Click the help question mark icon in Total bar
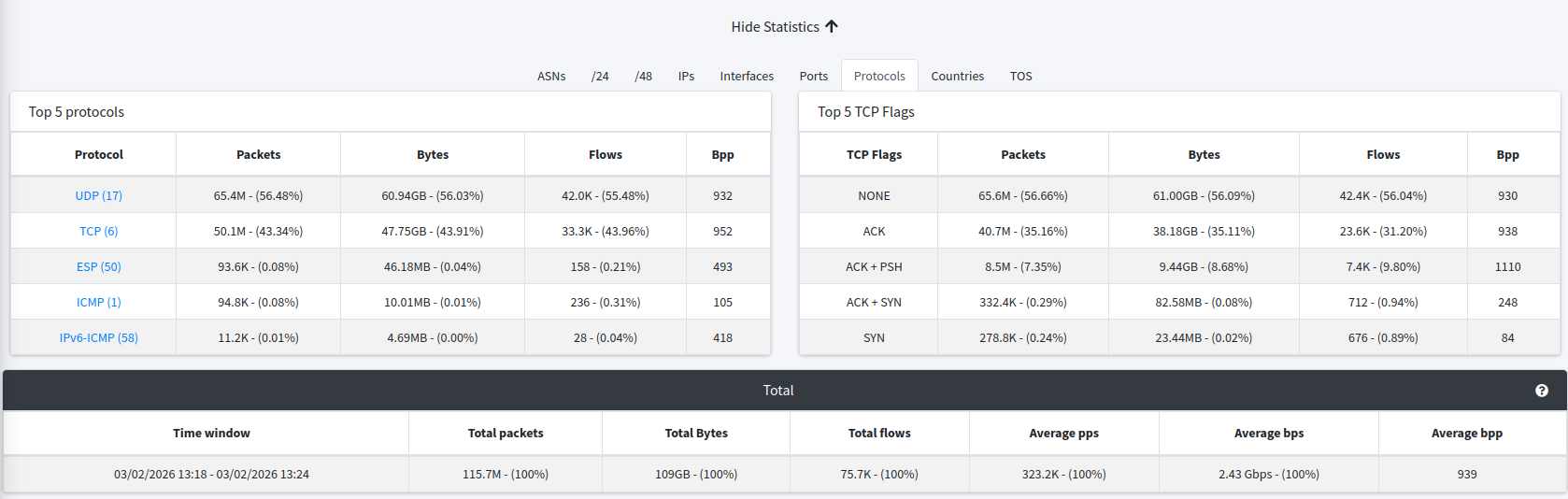This screenshot has height=499, width=1568. 1542,391
